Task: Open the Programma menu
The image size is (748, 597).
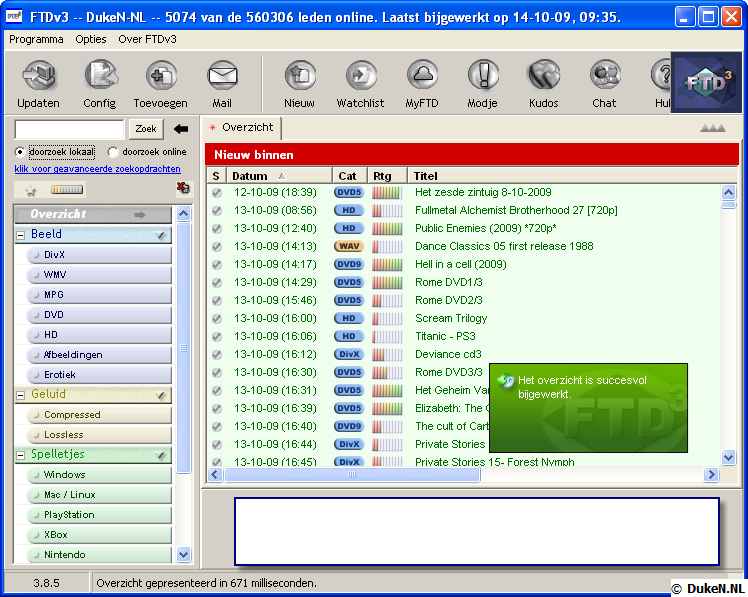Action: (x=36, y=39)
